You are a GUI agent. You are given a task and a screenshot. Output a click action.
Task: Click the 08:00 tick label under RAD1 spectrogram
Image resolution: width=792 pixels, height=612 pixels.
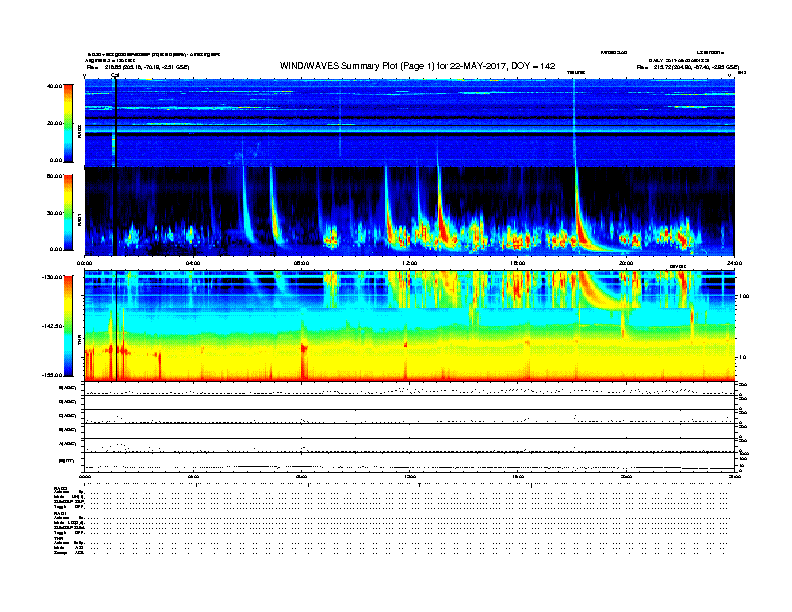click(301, 263)
